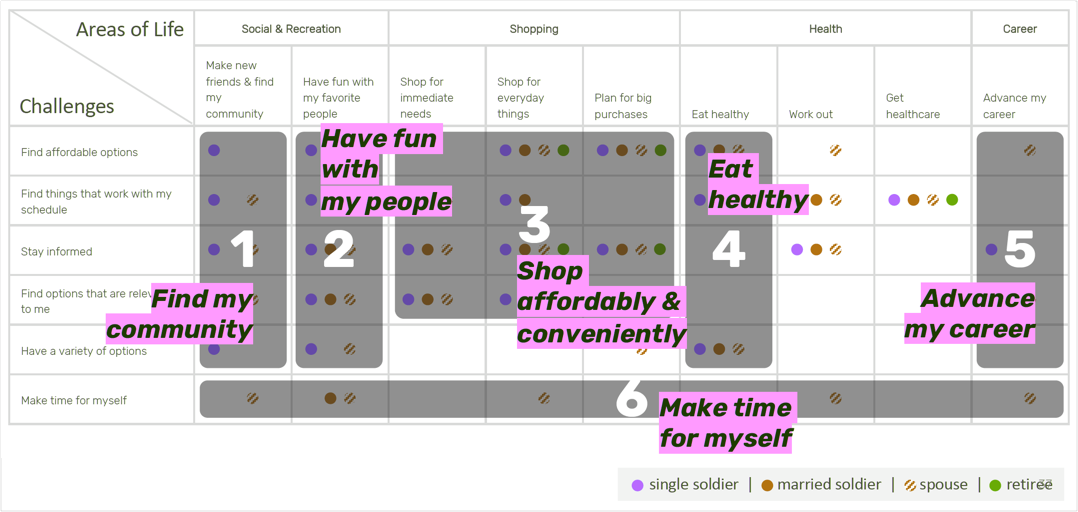Click the Career column header
The width and height of the screenshot is (1078, 512).
coord(1020,29)
